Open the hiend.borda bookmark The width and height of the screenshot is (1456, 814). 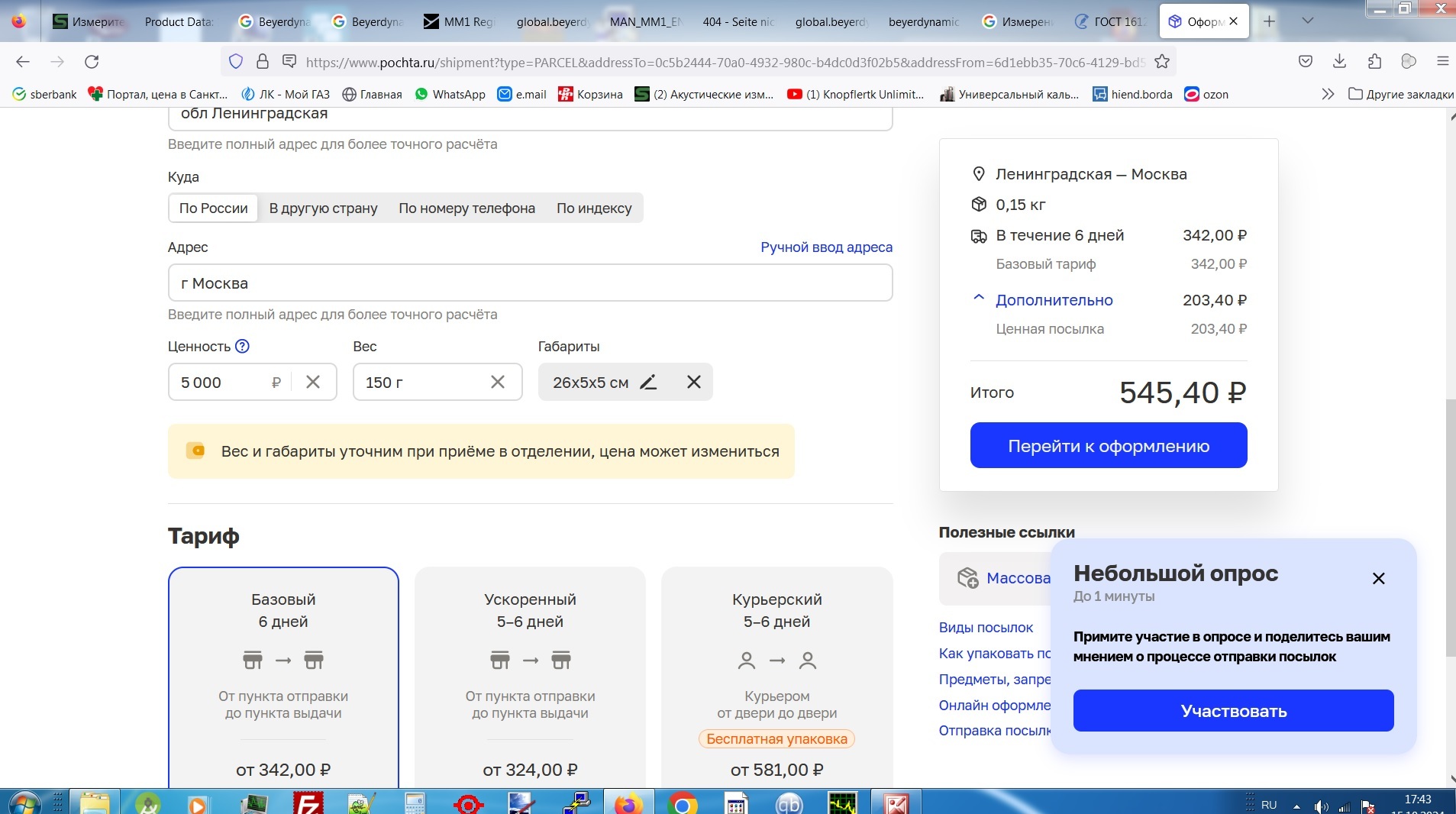(1132, 94)
